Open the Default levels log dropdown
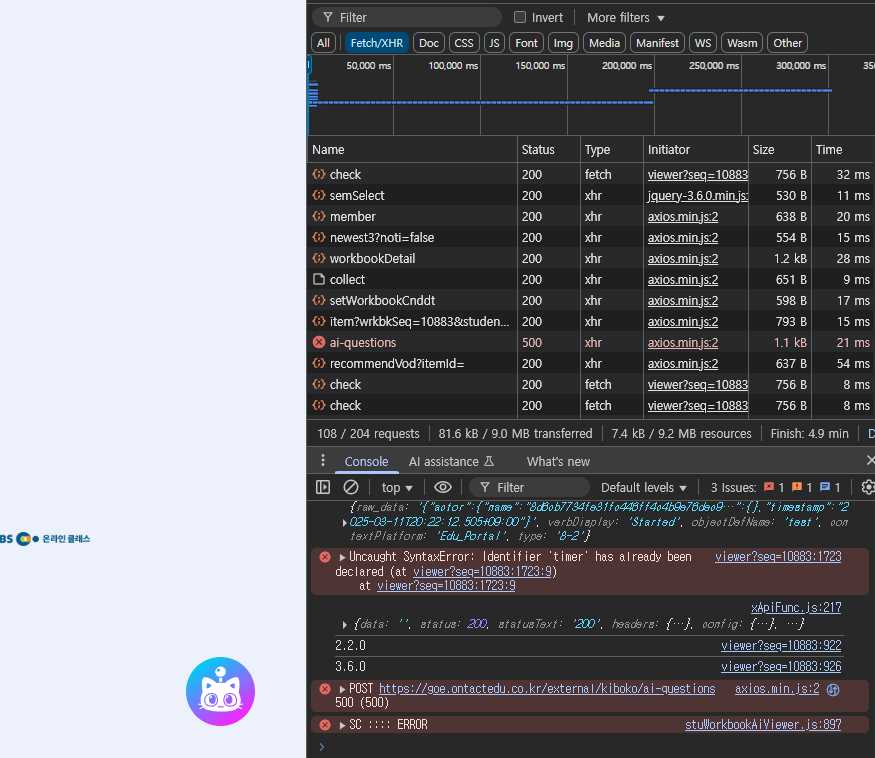The image size is (875, 758). [x=644, y=487]
